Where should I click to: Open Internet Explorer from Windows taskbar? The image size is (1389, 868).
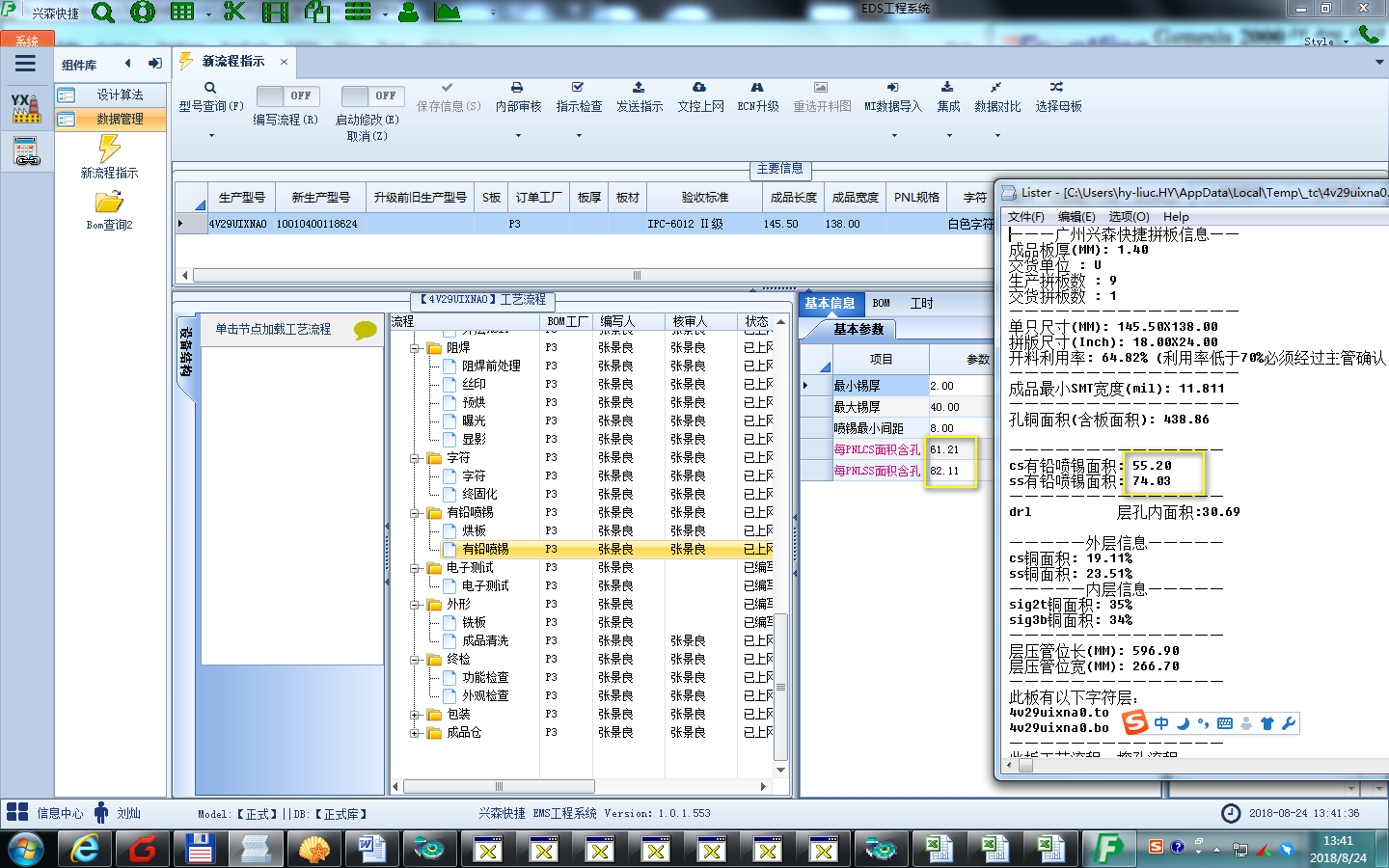click(x=85, y=850)
